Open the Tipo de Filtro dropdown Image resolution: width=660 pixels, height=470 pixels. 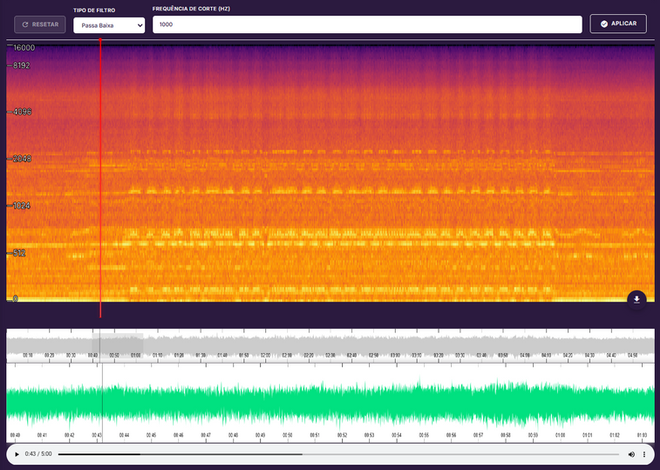109,25
